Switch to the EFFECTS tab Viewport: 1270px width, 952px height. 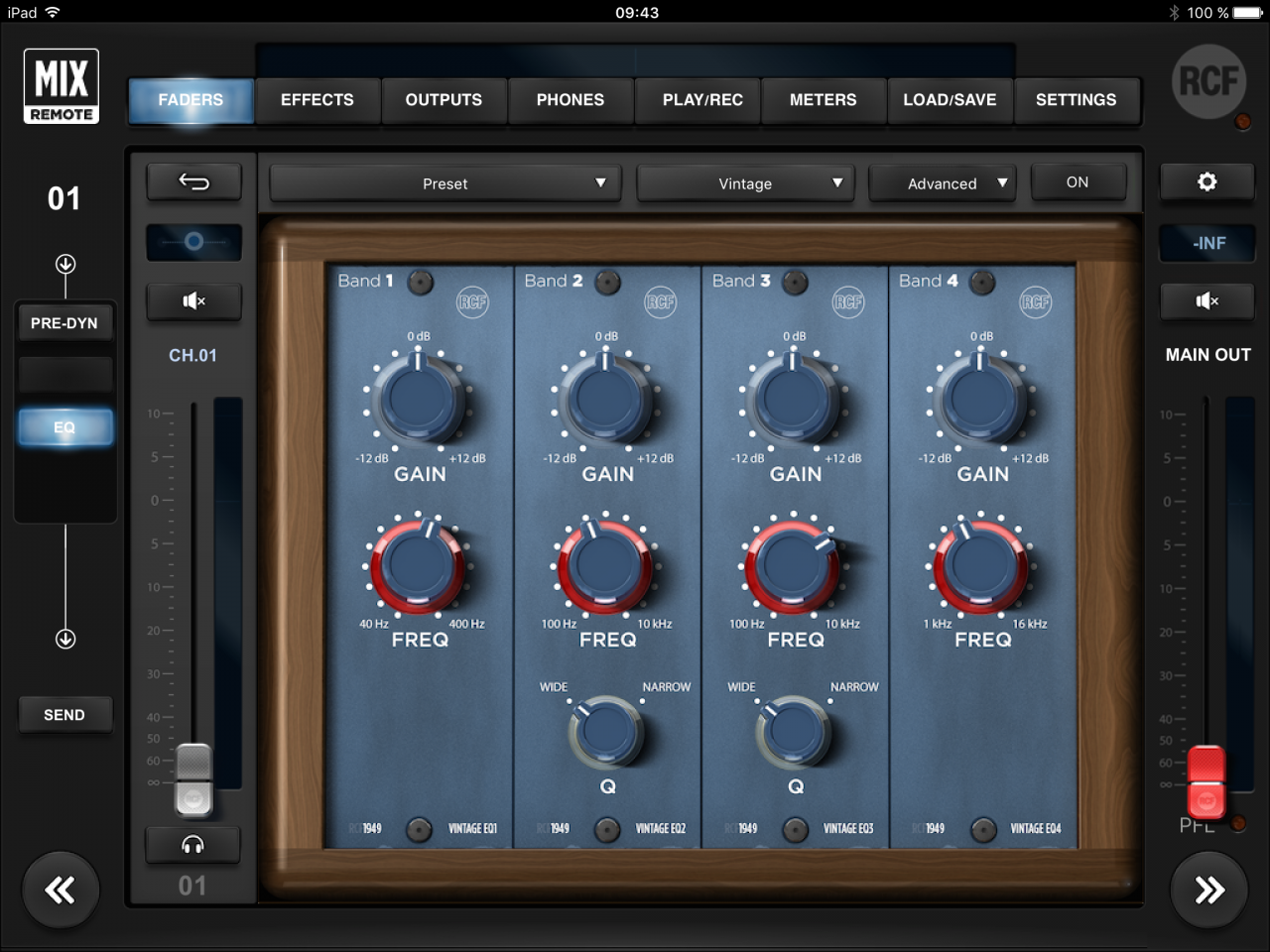pyautogui.click(x=317, y=100)
